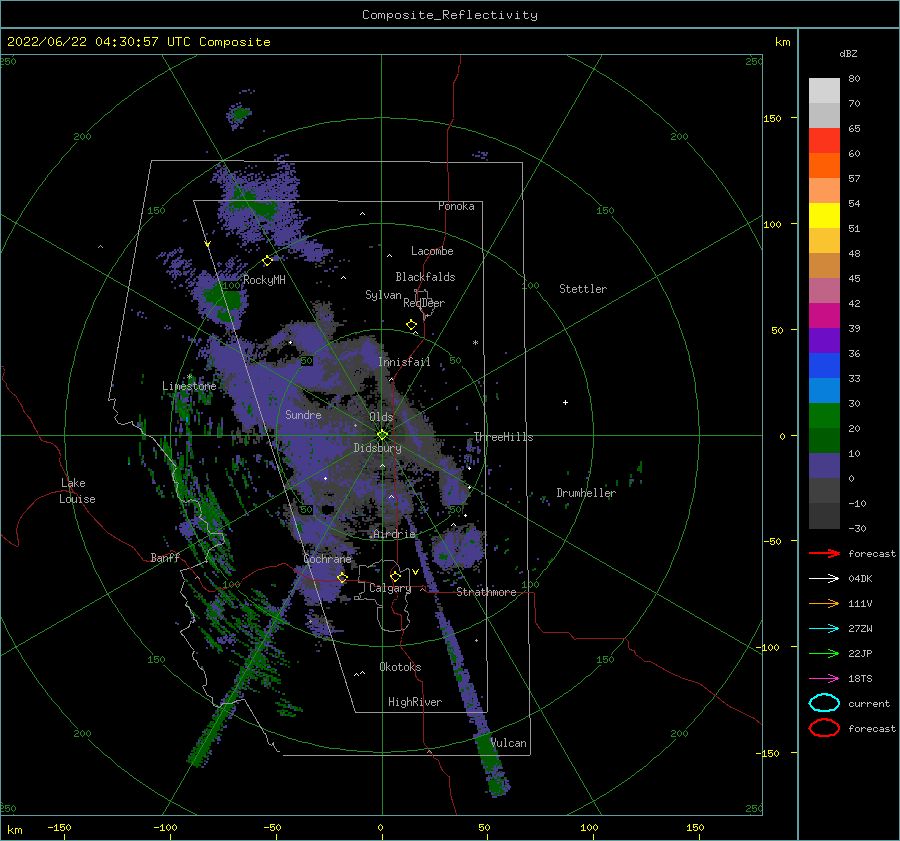The height and width of the screenshot is (841, 900).
Task: Click yellow diamond marker above Calgary label
Action: pos(395,576)
